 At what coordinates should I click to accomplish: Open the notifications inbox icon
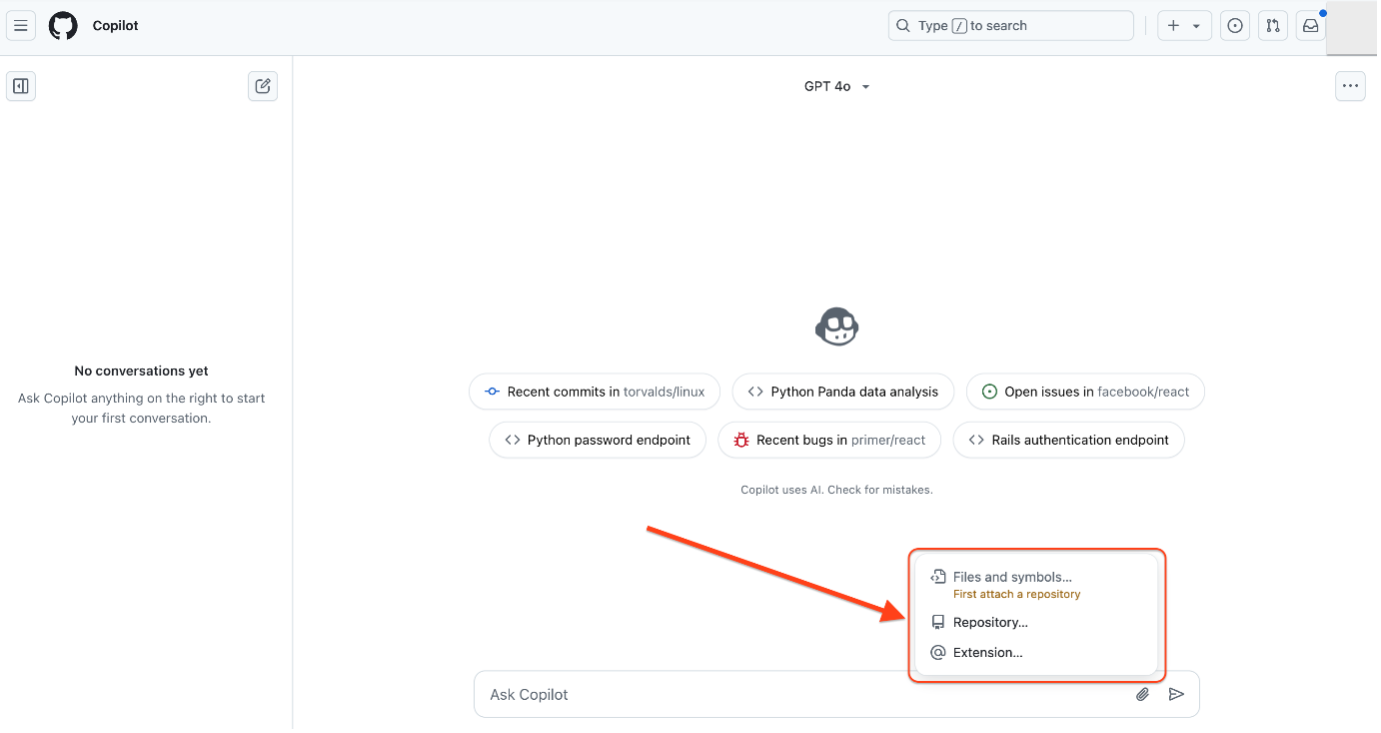pos(1310,26)
